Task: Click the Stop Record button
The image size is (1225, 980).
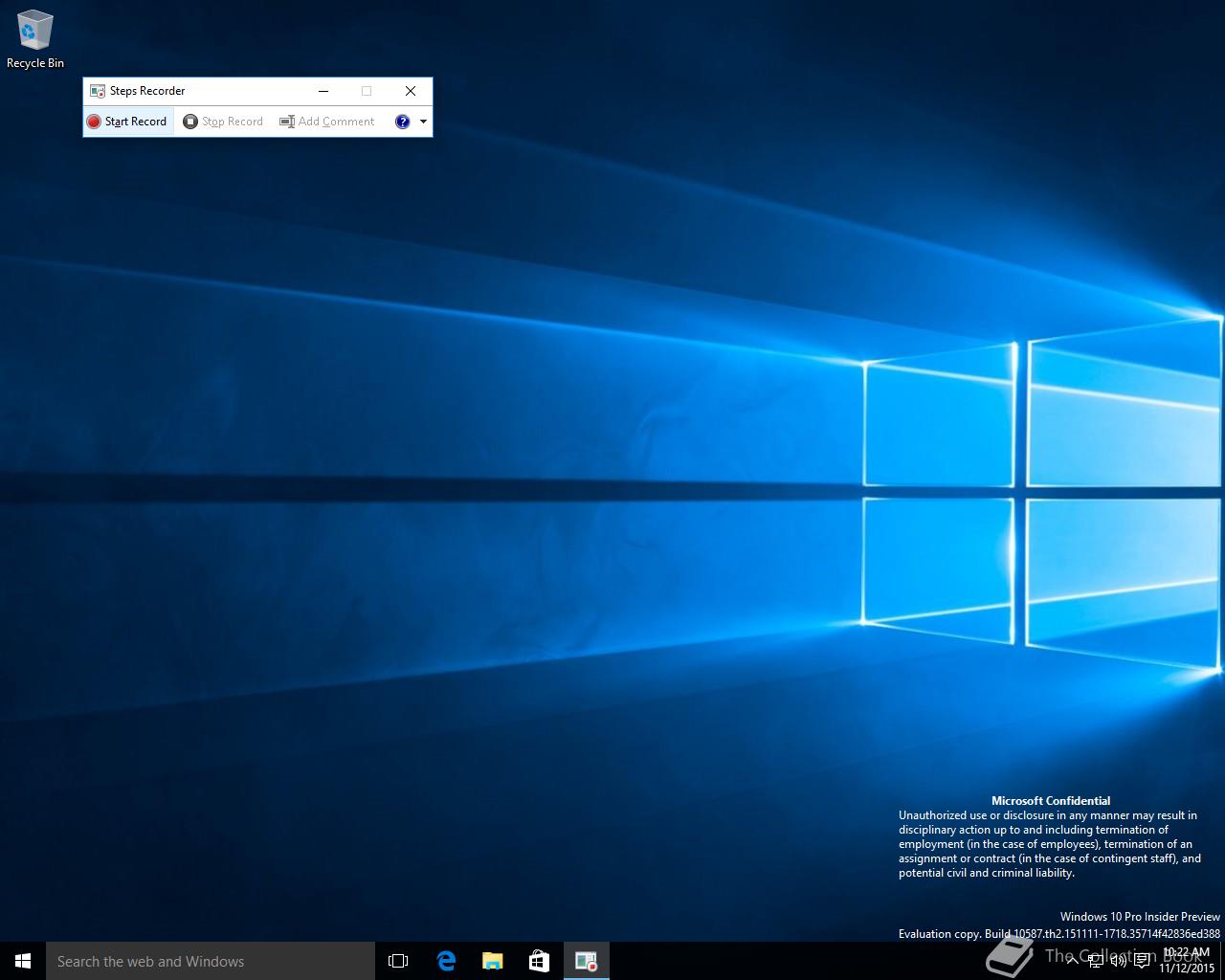Action: [223, 122]
